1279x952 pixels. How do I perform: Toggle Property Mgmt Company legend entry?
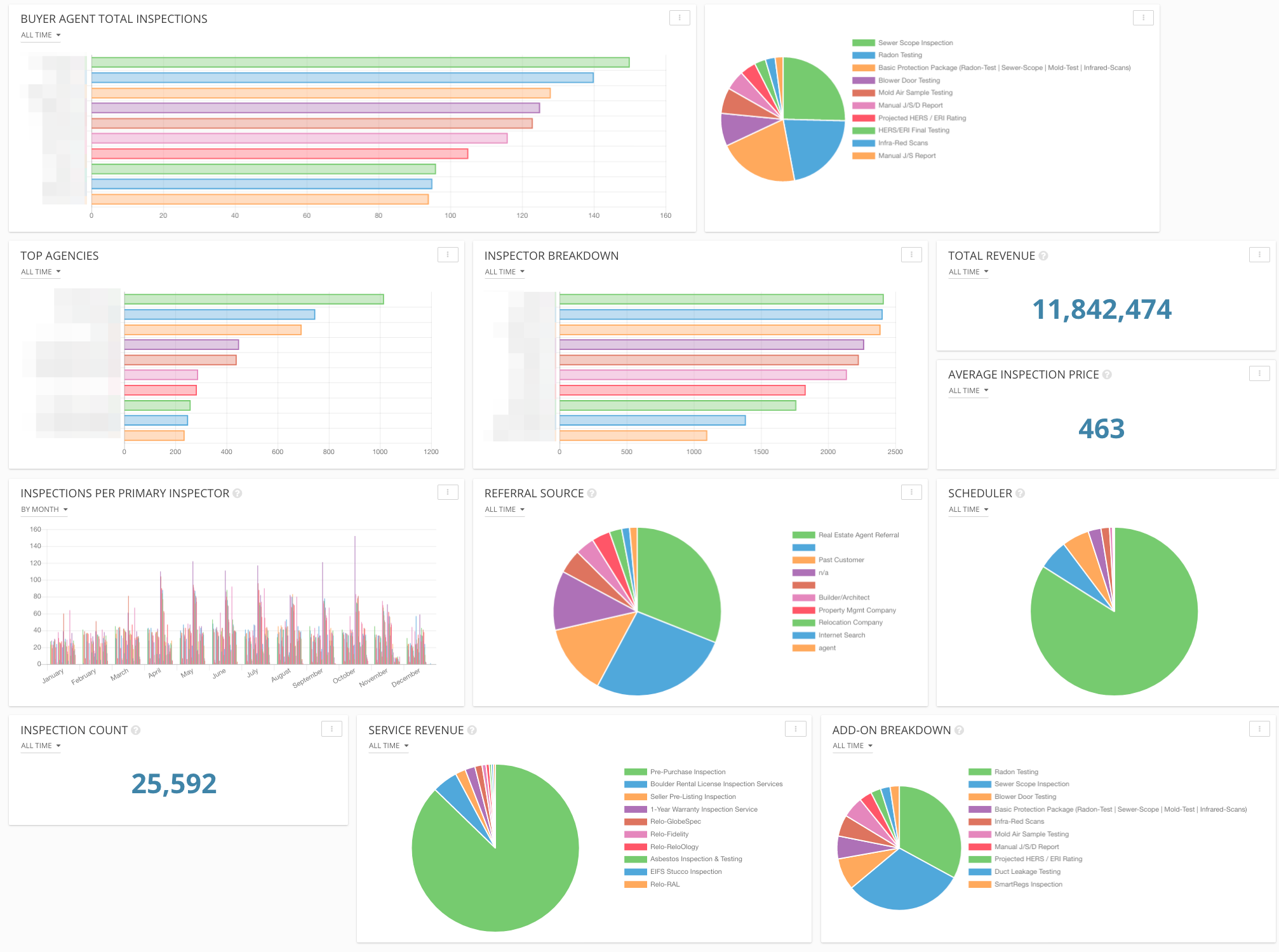click(x=844, y=610)
